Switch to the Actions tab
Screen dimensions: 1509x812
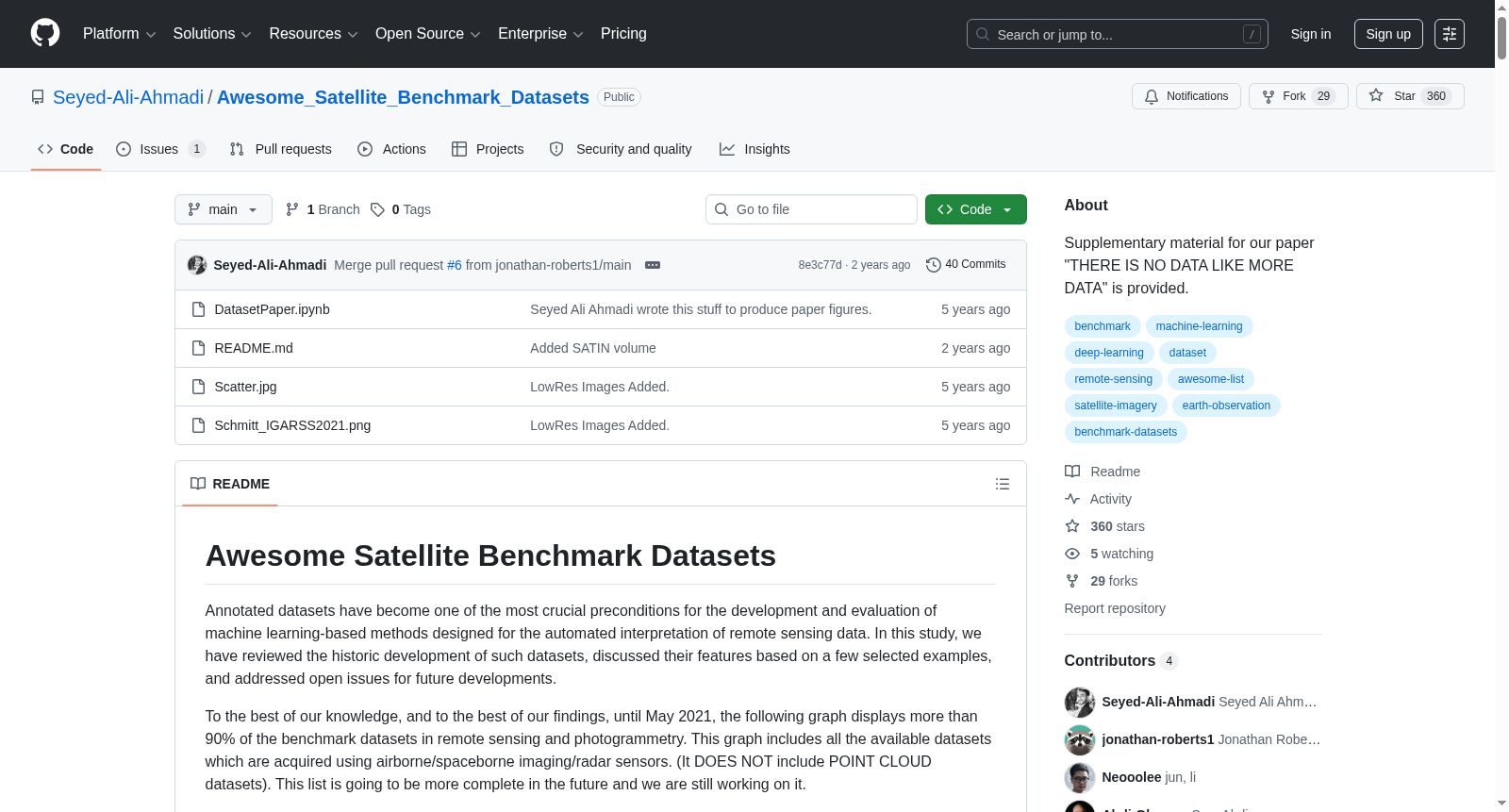click(392, 149)
